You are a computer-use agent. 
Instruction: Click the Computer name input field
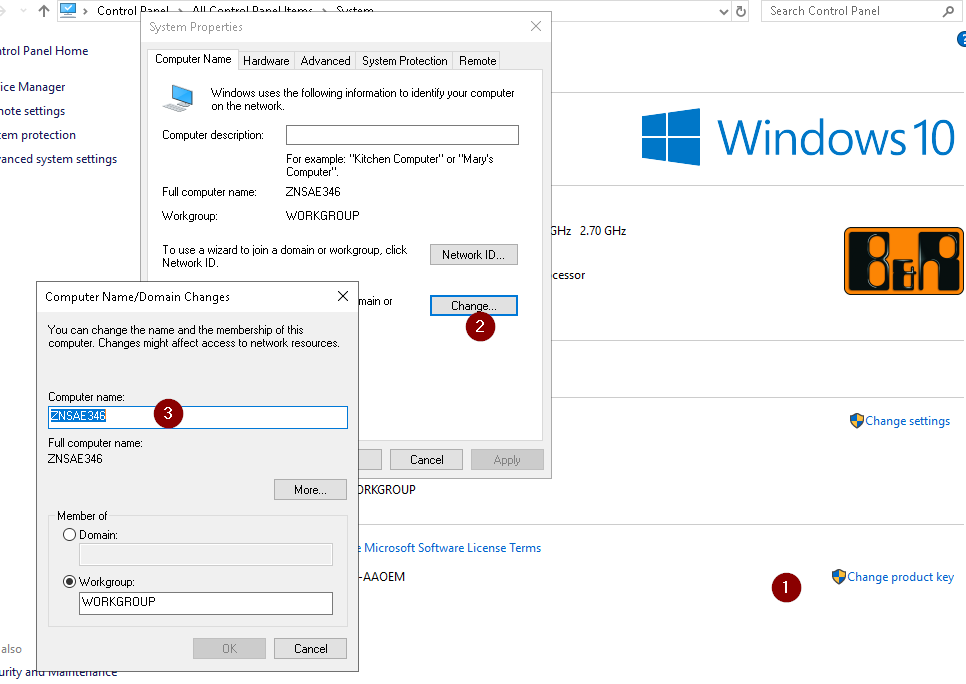pyautogui.click(x=198, y=417)
